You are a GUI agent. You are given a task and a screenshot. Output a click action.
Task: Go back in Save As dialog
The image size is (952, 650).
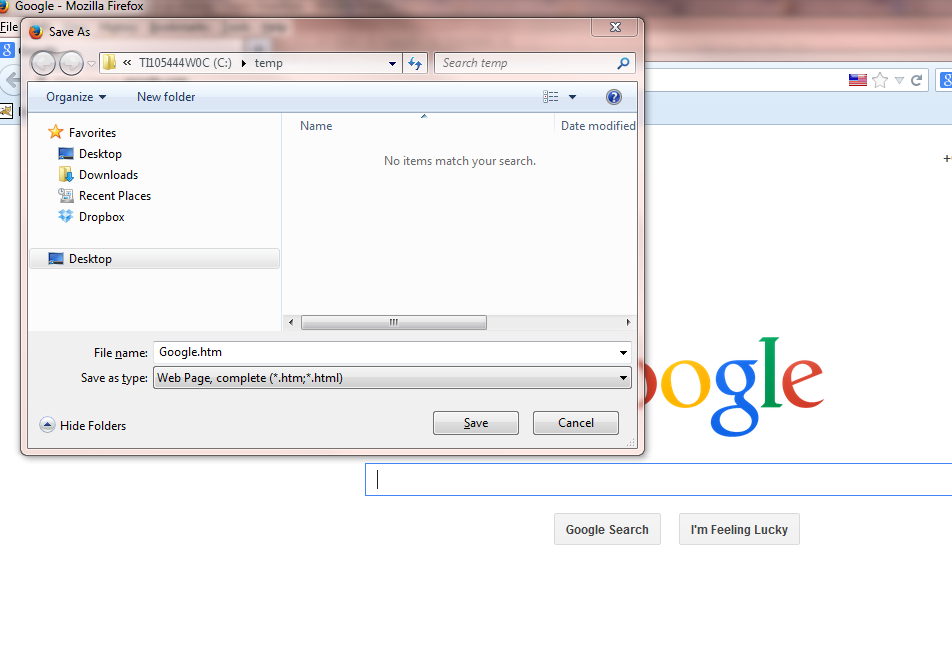pyautogui.click(x=43, y=63)
